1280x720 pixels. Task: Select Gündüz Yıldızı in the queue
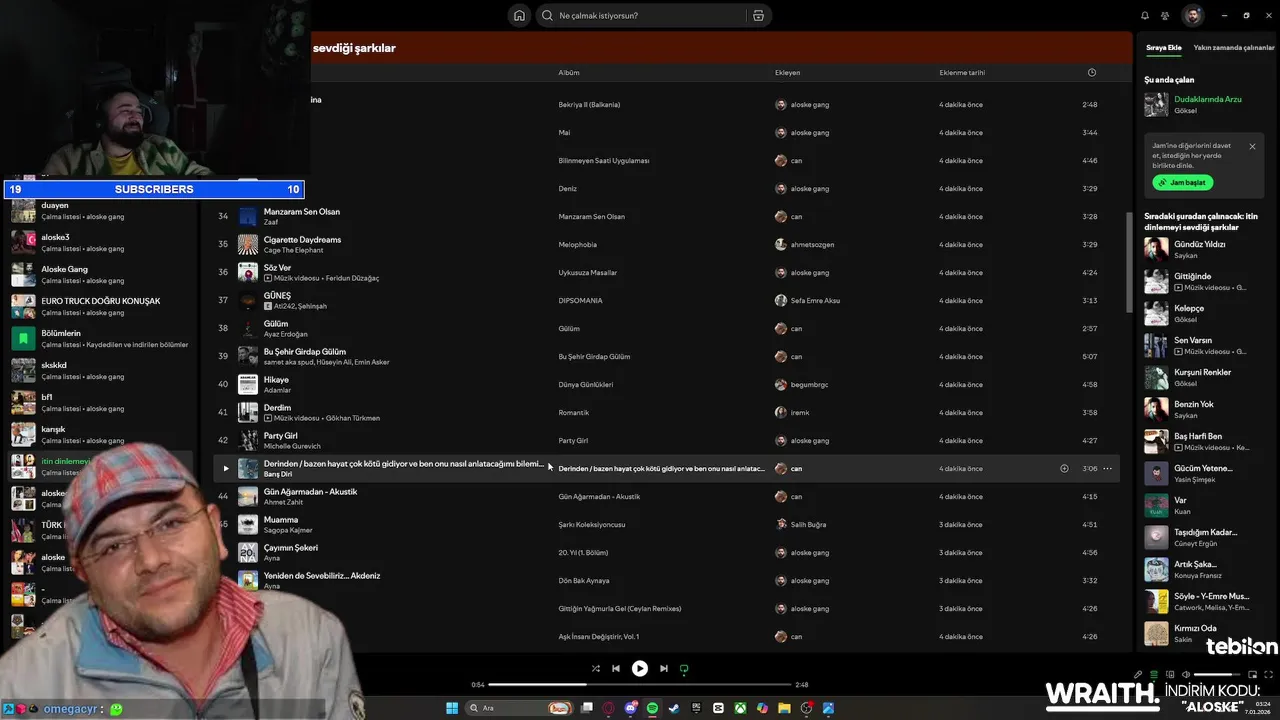1199,244
